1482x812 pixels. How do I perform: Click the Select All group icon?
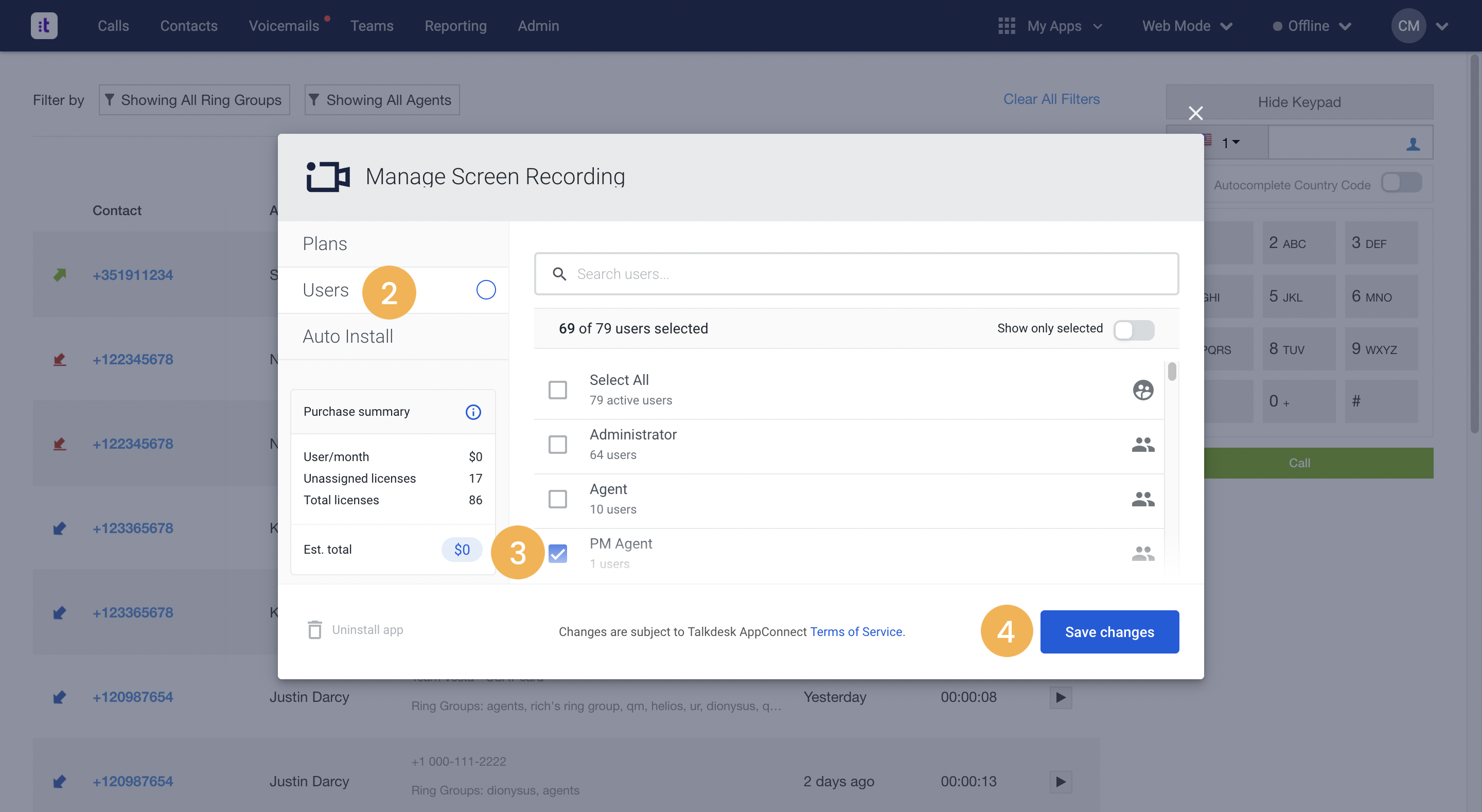[1142, 390]
